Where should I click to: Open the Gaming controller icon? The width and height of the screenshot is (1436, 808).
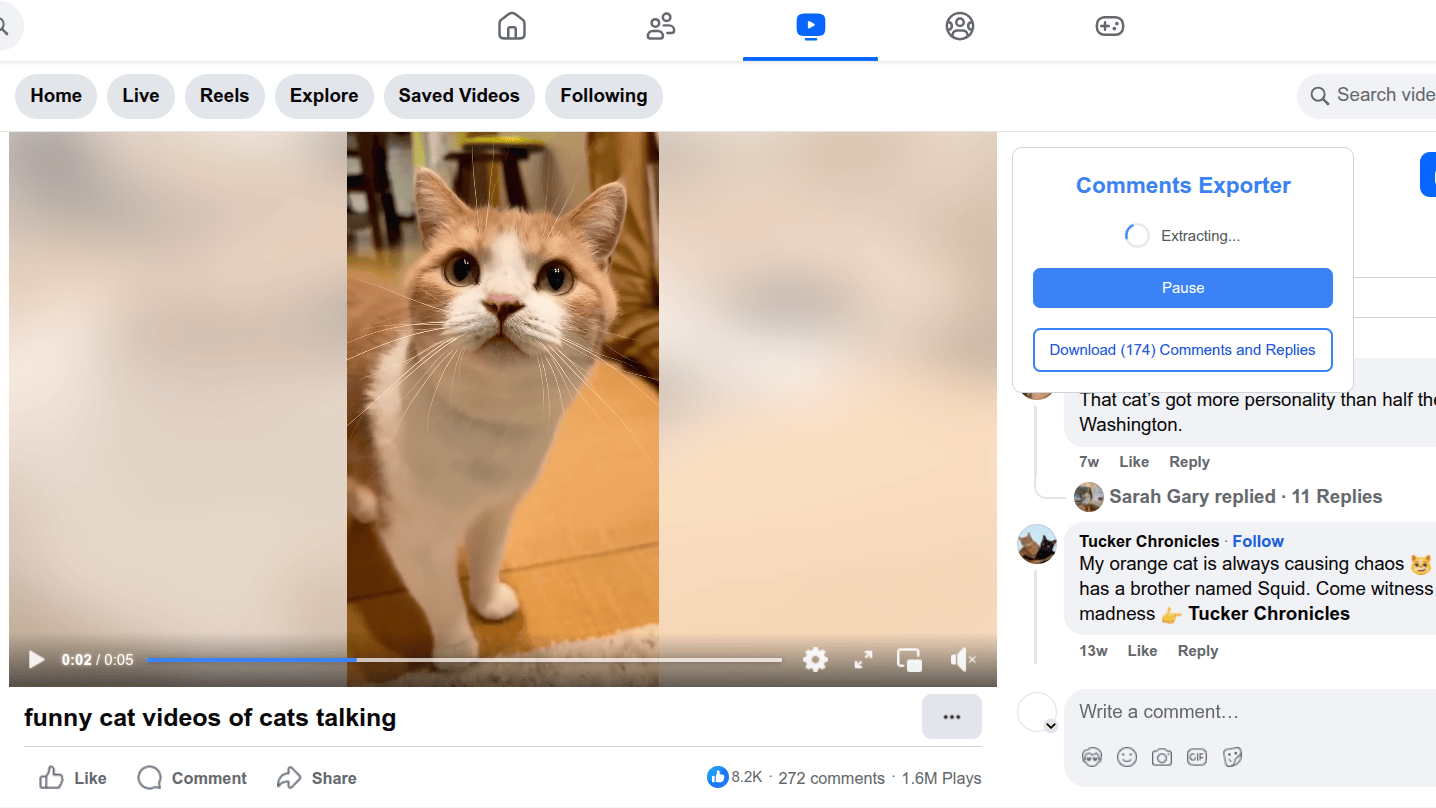pyautogui.click(x=1109, y=27)
